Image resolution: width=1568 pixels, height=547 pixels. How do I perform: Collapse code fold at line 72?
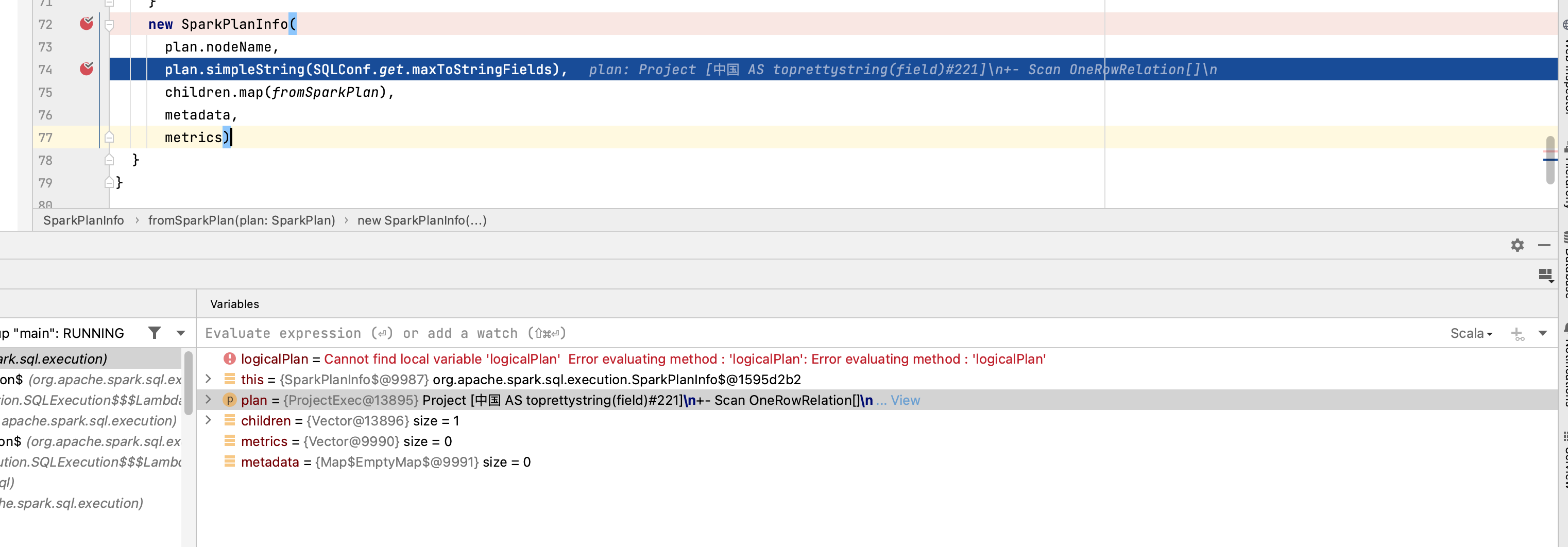point(109,25)
